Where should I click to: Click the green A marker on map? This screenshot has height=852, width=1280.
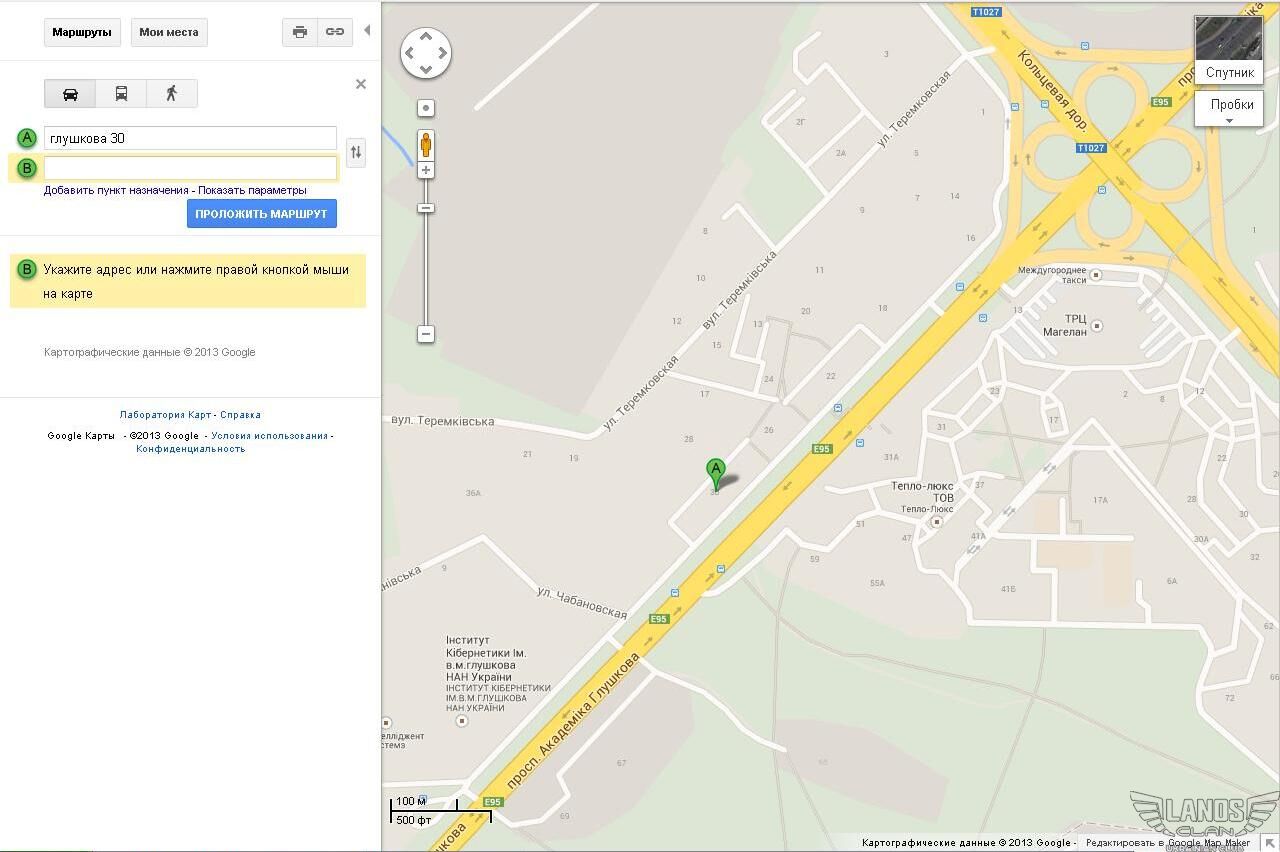[715, 471]
